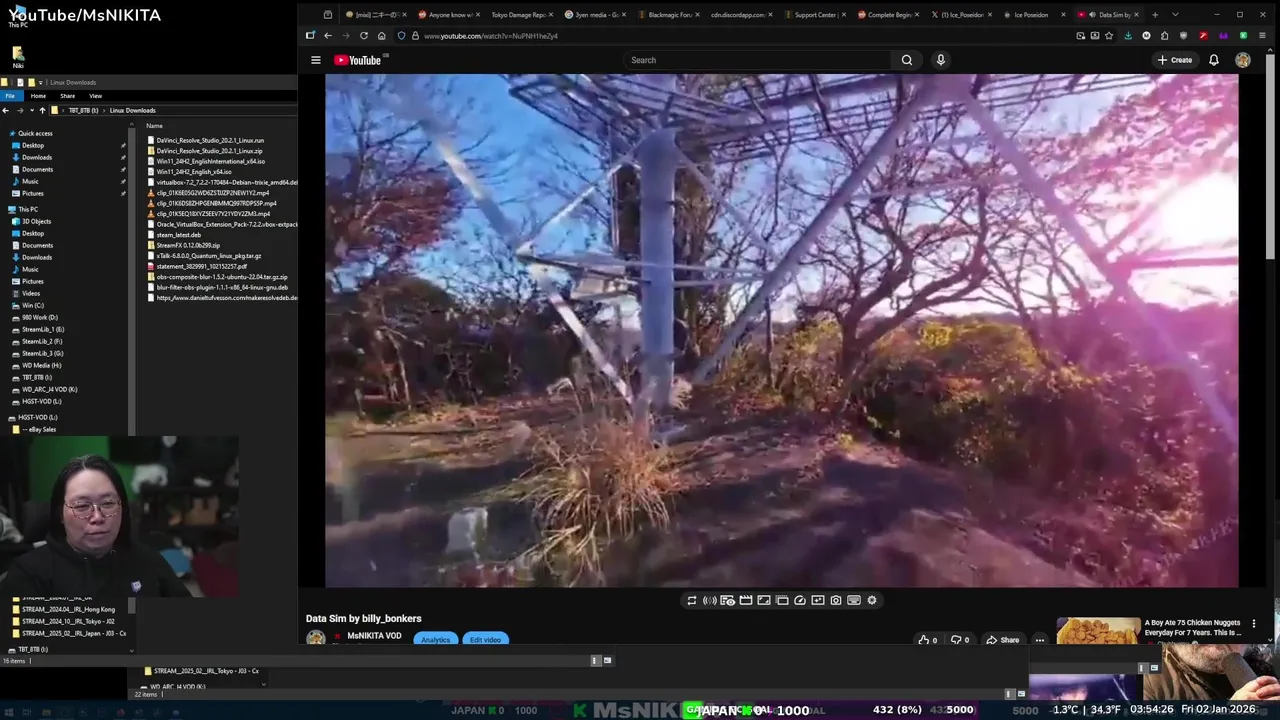The height and width of the screenshot is (720, 1280).
Task: Open YouTube notifications bell
Action: 1213,60
